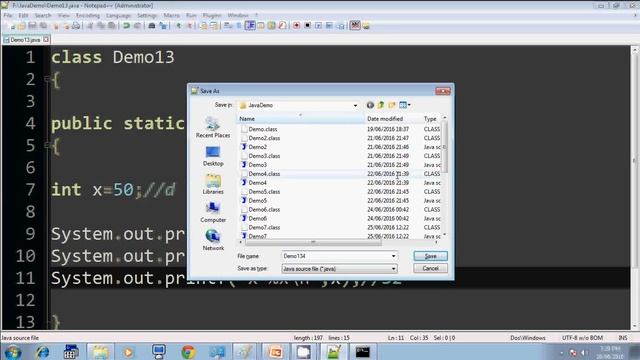Click the Cancel button in the dialog
This screenshot has height=360, width=640.
pos(430,268)
